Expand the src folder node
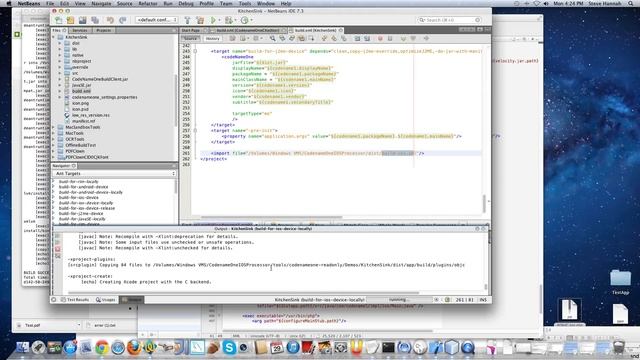This screenshot has width=640, height=360. tap(60, 73)
